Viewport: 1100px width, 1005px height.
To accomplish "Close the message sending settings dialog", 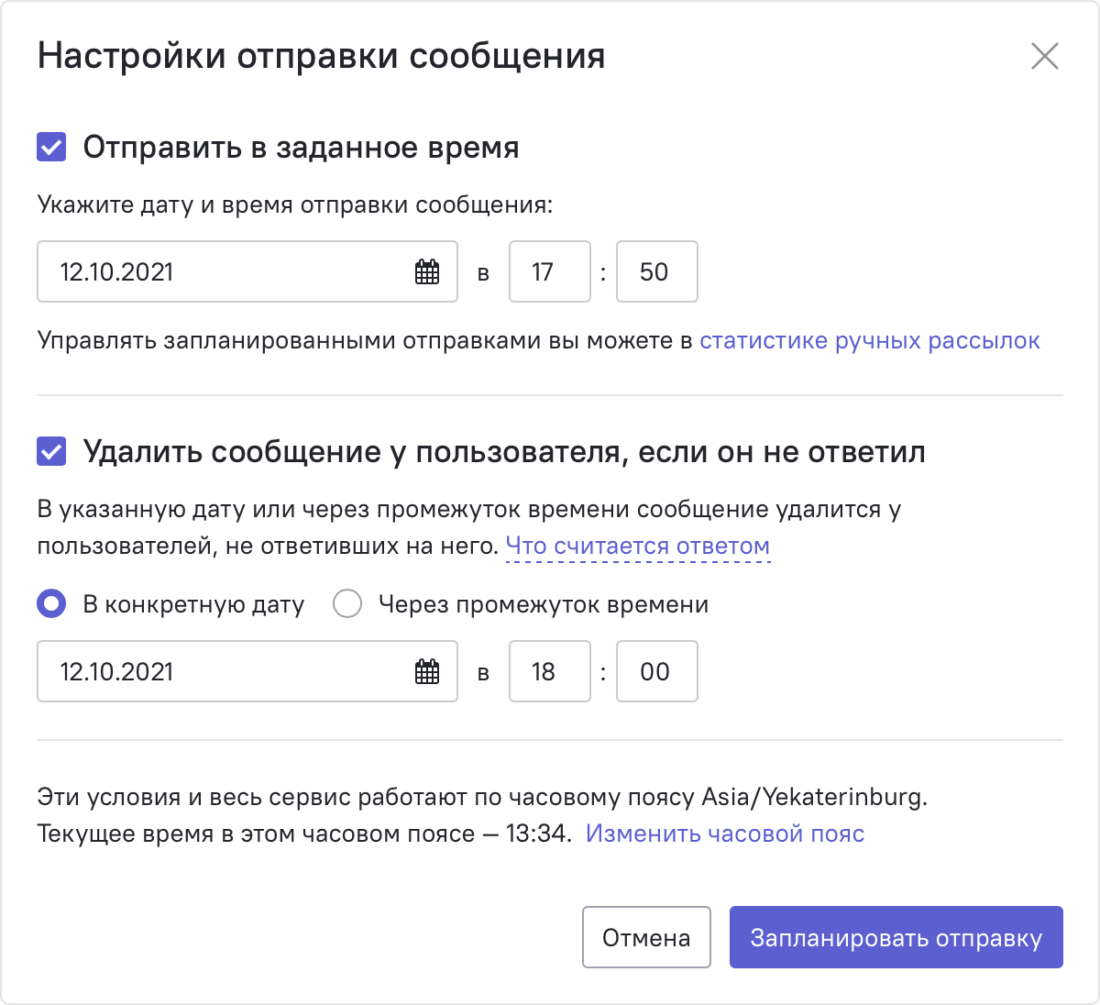I will (x=1044, y=57).
